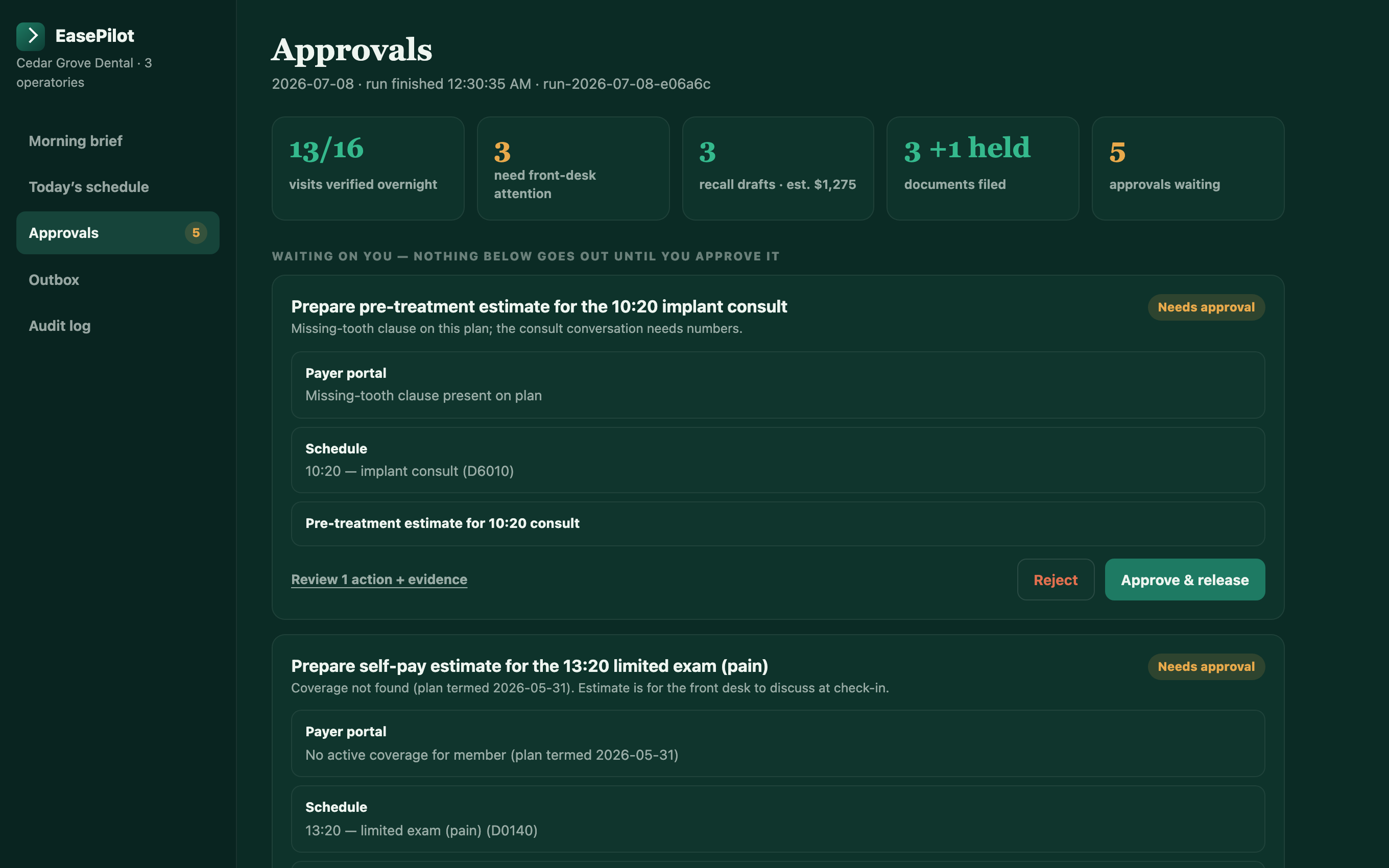
Task: Click 'Coverage not found (plan termed 2026-05-31)' description
Action: point(589,688)
